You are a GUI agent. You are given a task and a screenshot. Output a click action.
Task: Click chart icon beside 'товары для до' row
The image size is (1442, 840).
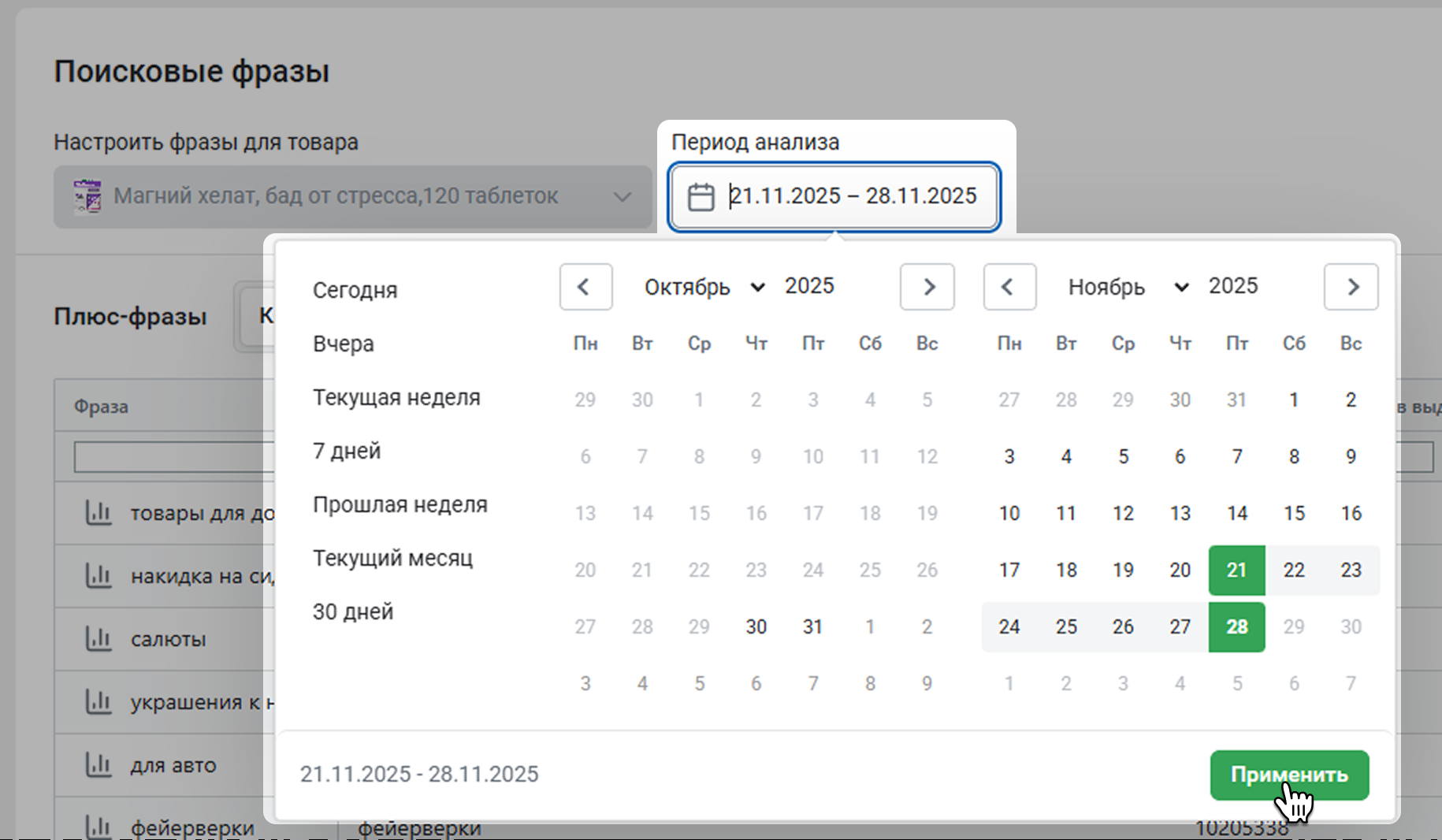pyautogui.click(x=98, y=513)
